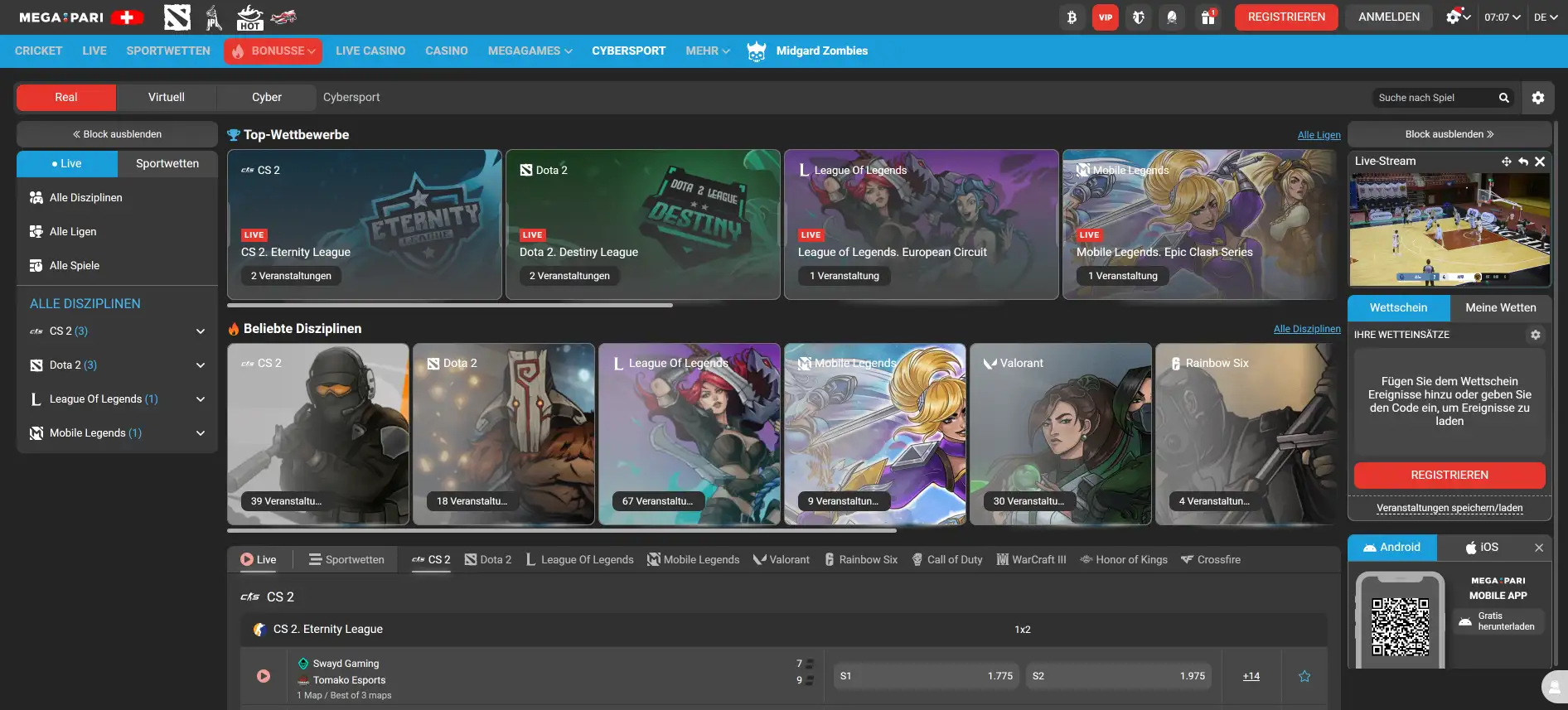Click the Top-Wettbewerbe horizontal scrollbar
The width and height of the screenshot is (1568, 710).
tap(450, 306)
